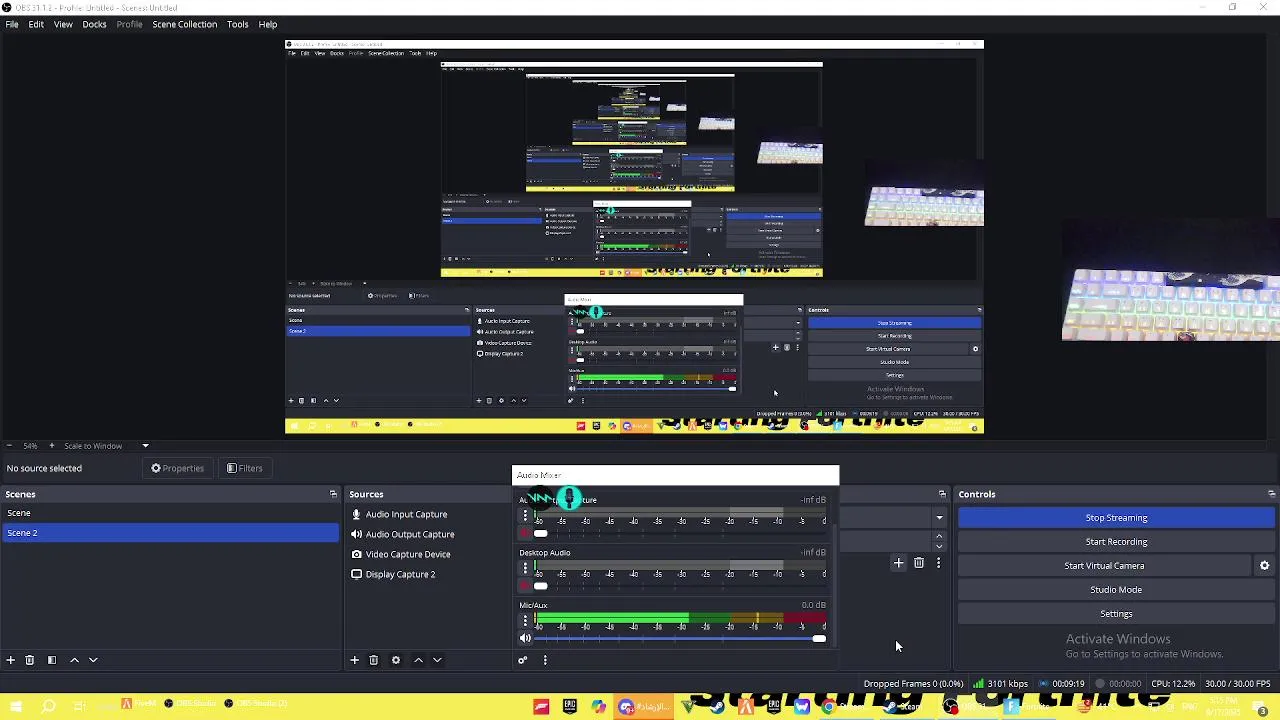Image resolution: width=1280 pixels, height=720 pixels.
Task: Open the Help menu
Action: click(x=268, y=24)
